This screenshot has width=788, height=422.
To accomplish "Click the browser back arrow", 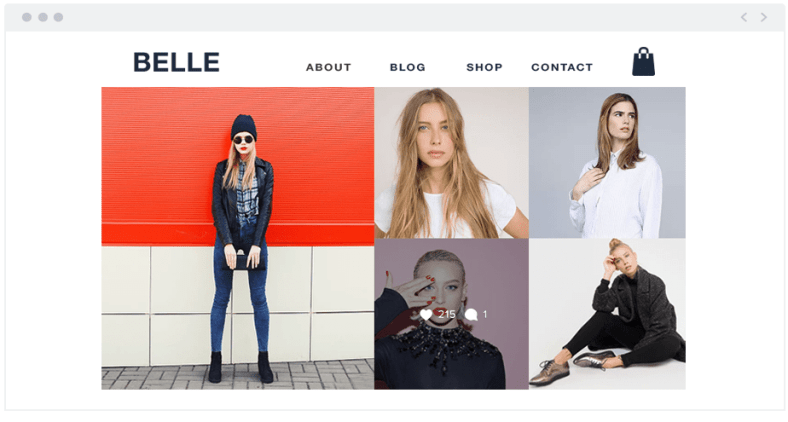I will coord(744,17).
